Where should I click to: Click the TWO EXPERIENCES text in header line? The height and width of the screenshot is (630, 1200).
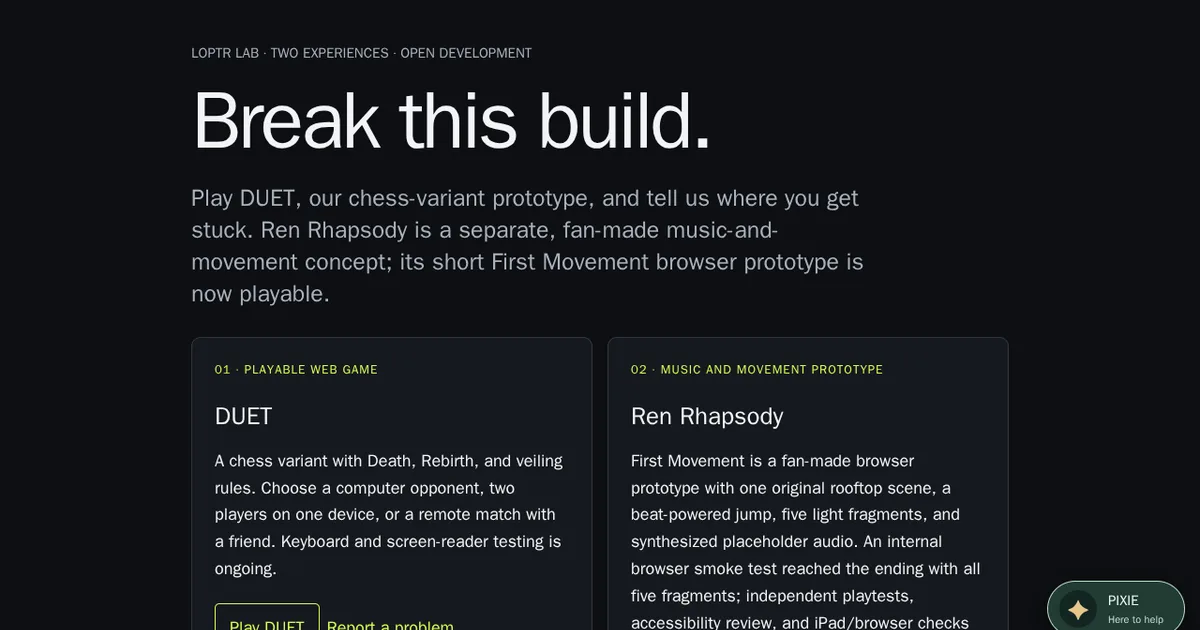coord(329,53)
